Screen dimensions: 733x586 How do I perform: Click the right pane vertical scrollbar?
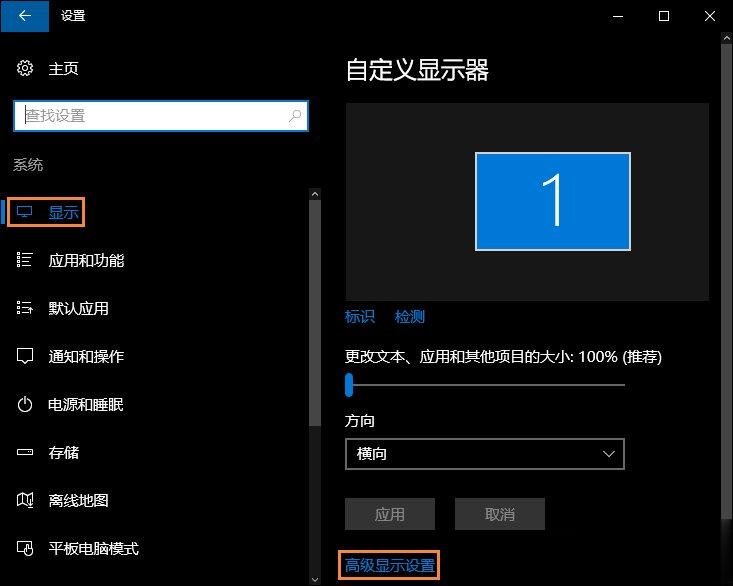click(726, 281)
